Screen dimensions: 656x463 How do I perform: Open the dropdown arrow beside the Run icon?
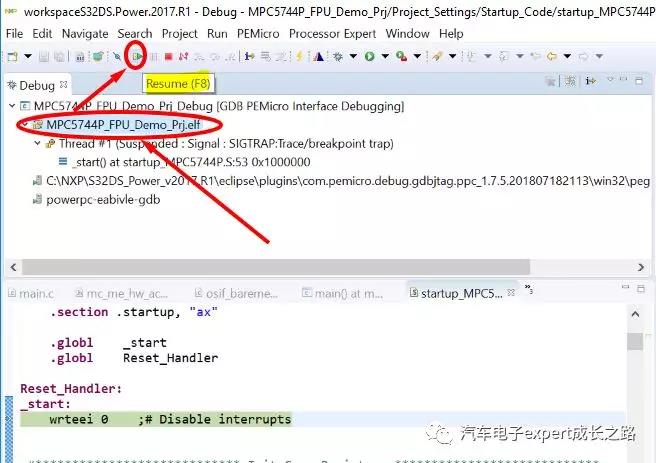click(x=383, y=56)
